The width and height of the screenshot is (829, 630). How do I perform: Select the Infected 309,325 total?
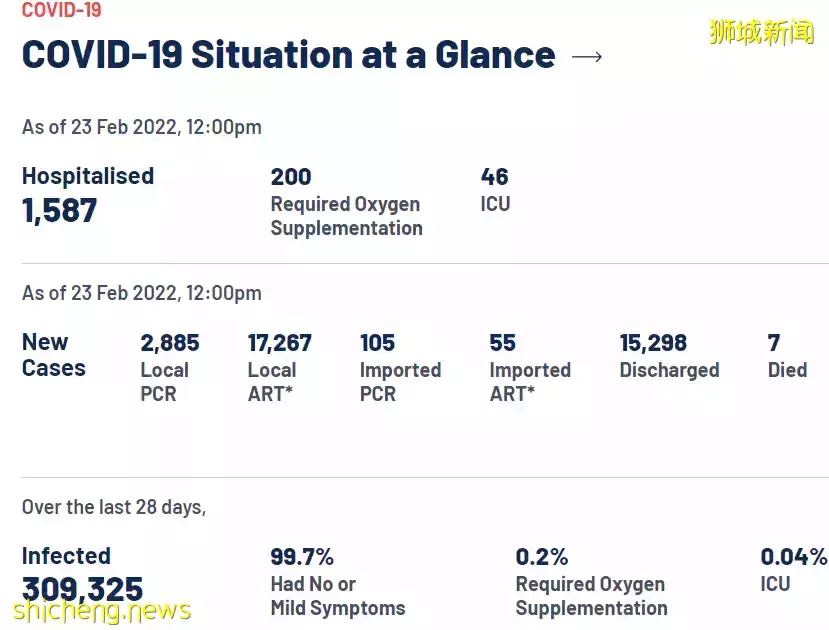[x=82, y=574]
